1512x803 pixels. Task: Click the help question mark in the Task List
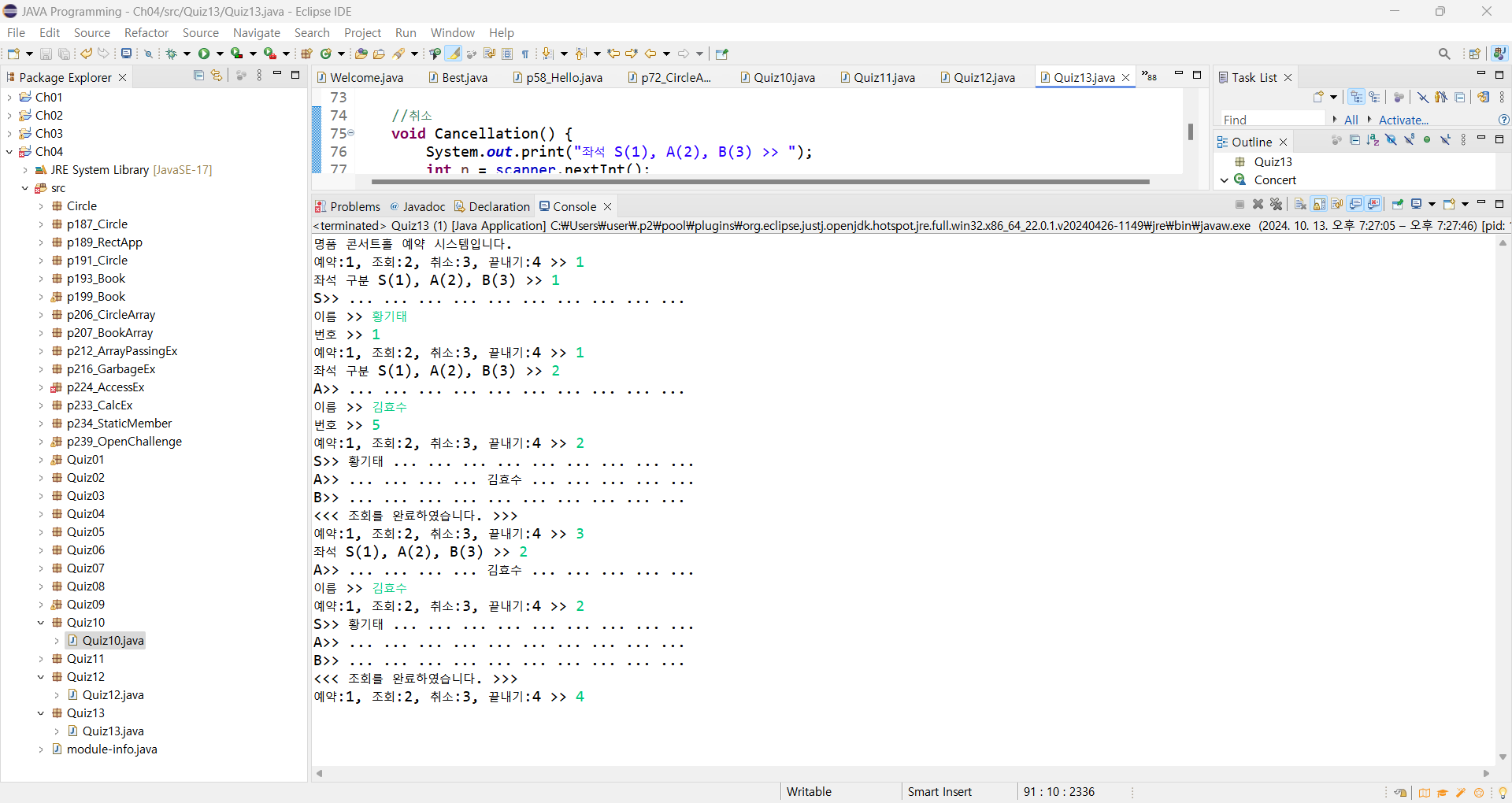[x=1503, y=120]
